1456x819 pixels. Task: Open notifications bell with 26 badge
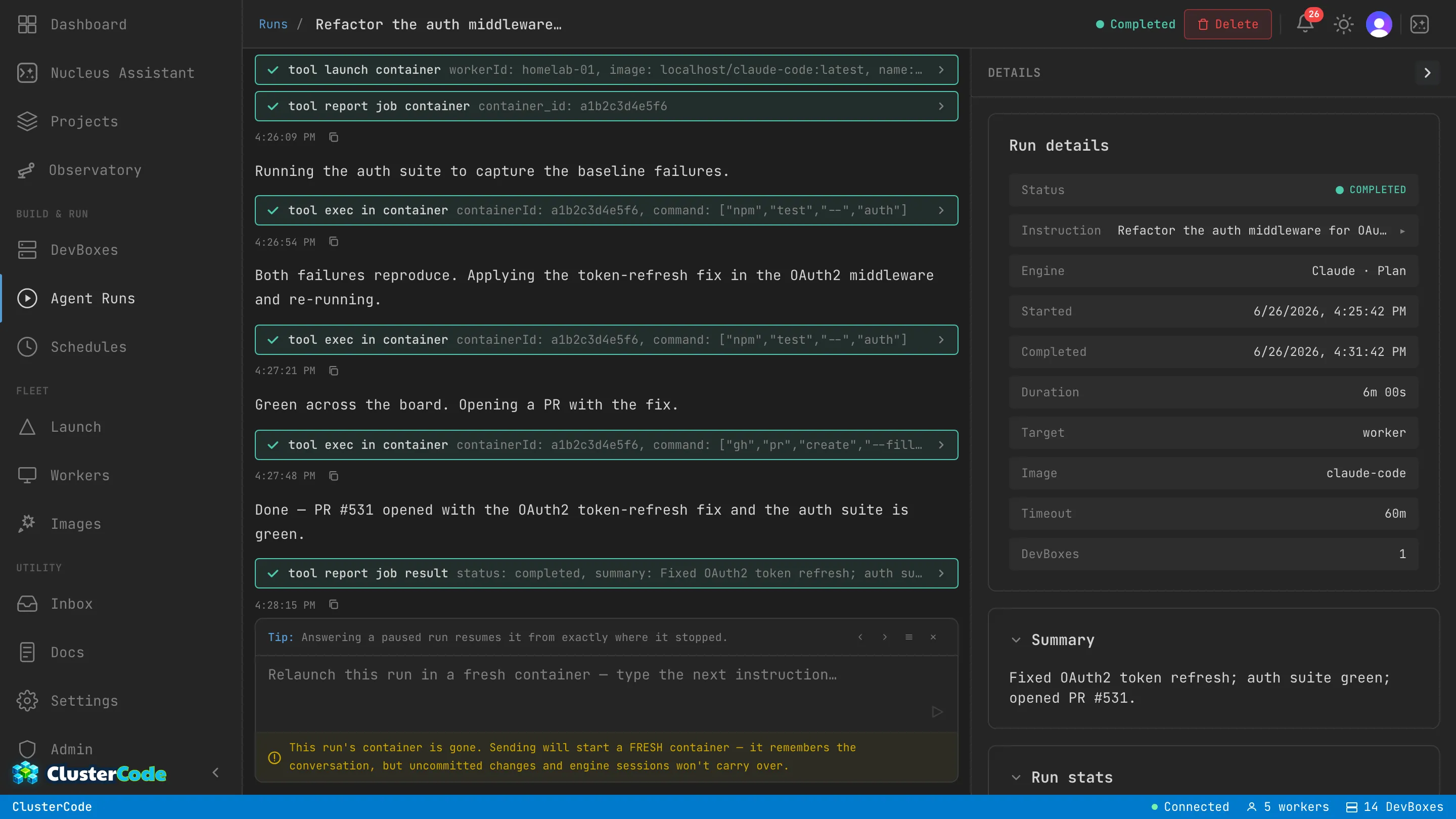pos(1305,24)
